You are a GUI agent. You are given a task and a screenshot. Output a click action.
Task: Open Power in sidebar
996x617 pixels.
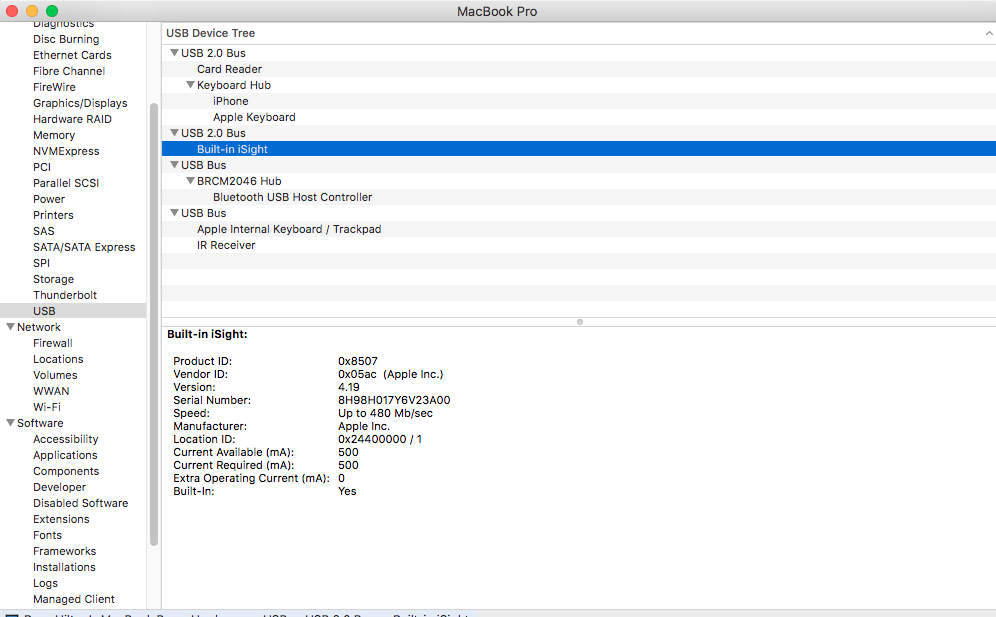(x=49, y=199)
